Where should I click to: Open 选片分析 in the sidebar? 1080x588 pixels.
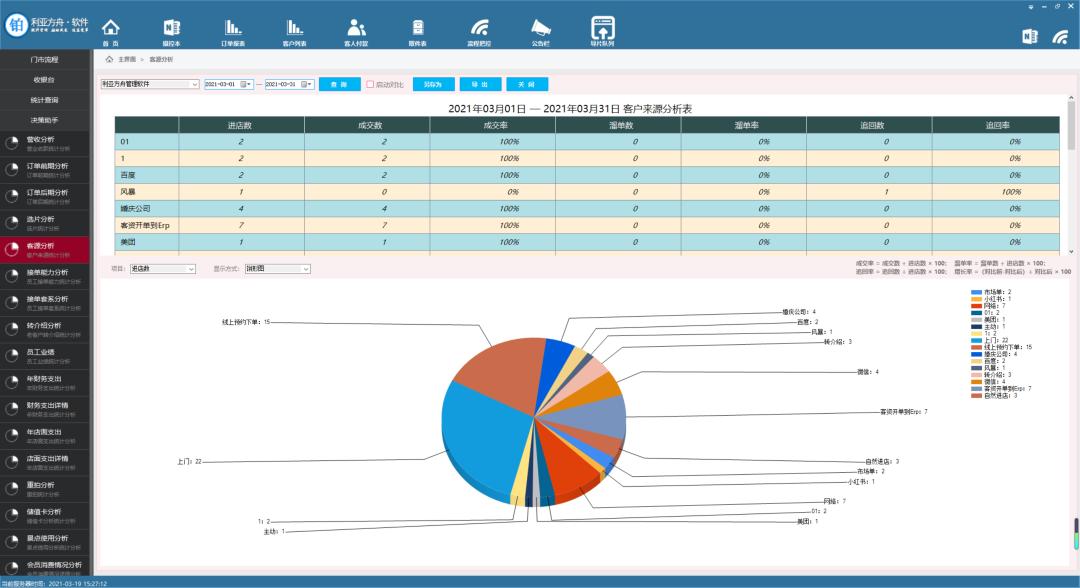click(x=45, y=223)
